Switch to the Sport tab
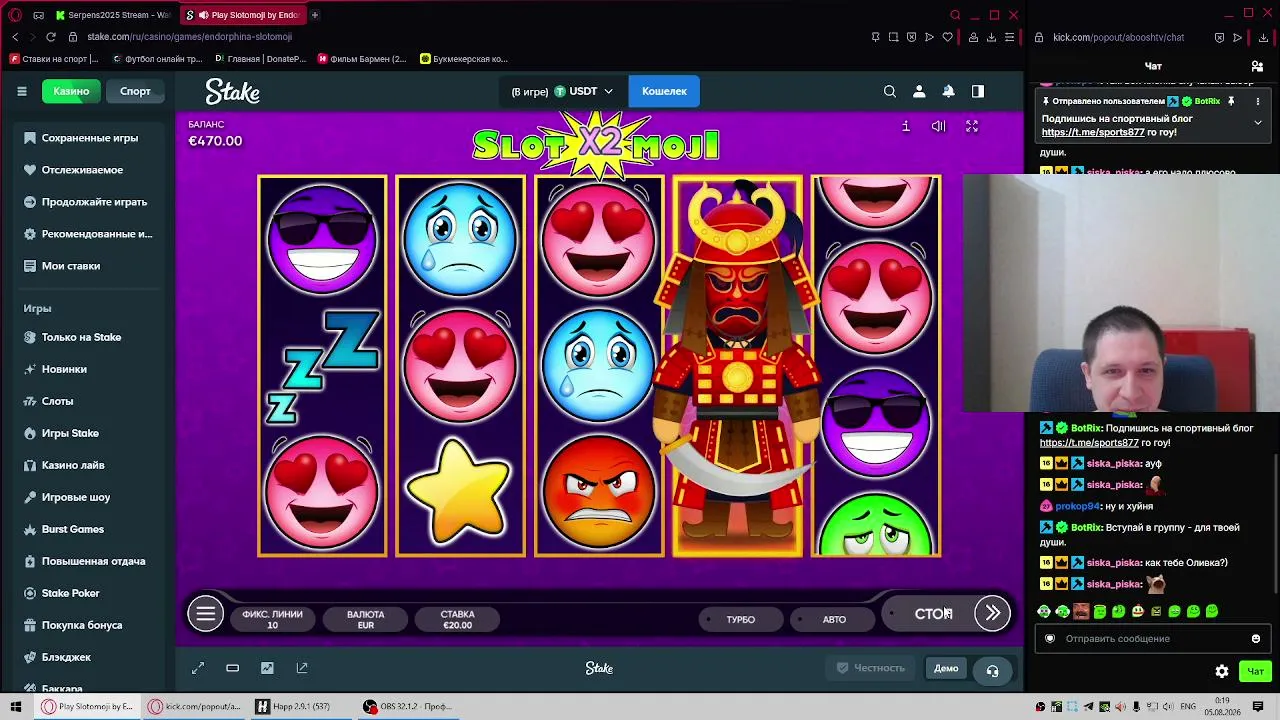The image size is (1280, 720). coord(135,91)
